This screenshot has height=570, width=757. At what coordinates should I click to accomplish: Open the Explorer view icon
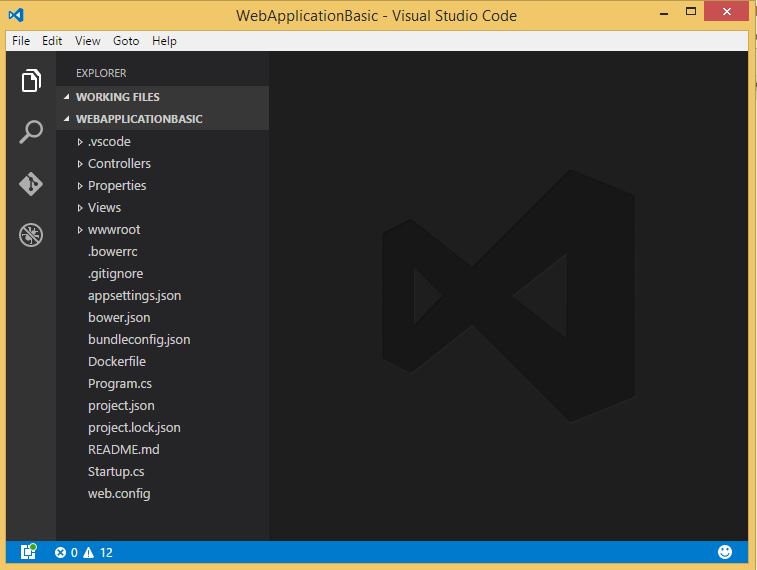point(31,80)
